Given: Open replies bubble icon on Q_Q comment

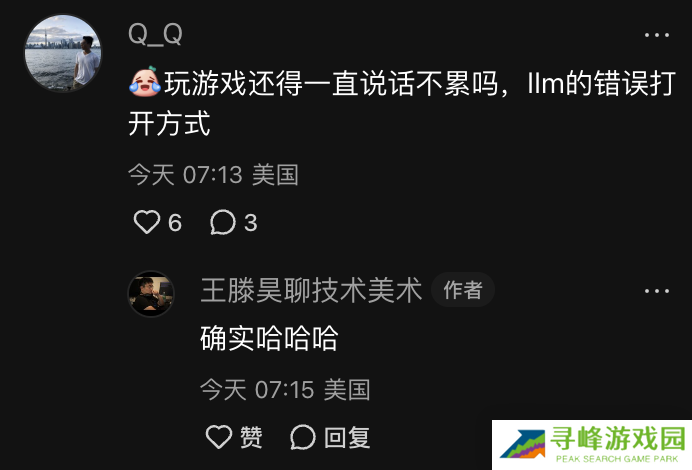Looking at the screenshot, I should click(223, 222).
